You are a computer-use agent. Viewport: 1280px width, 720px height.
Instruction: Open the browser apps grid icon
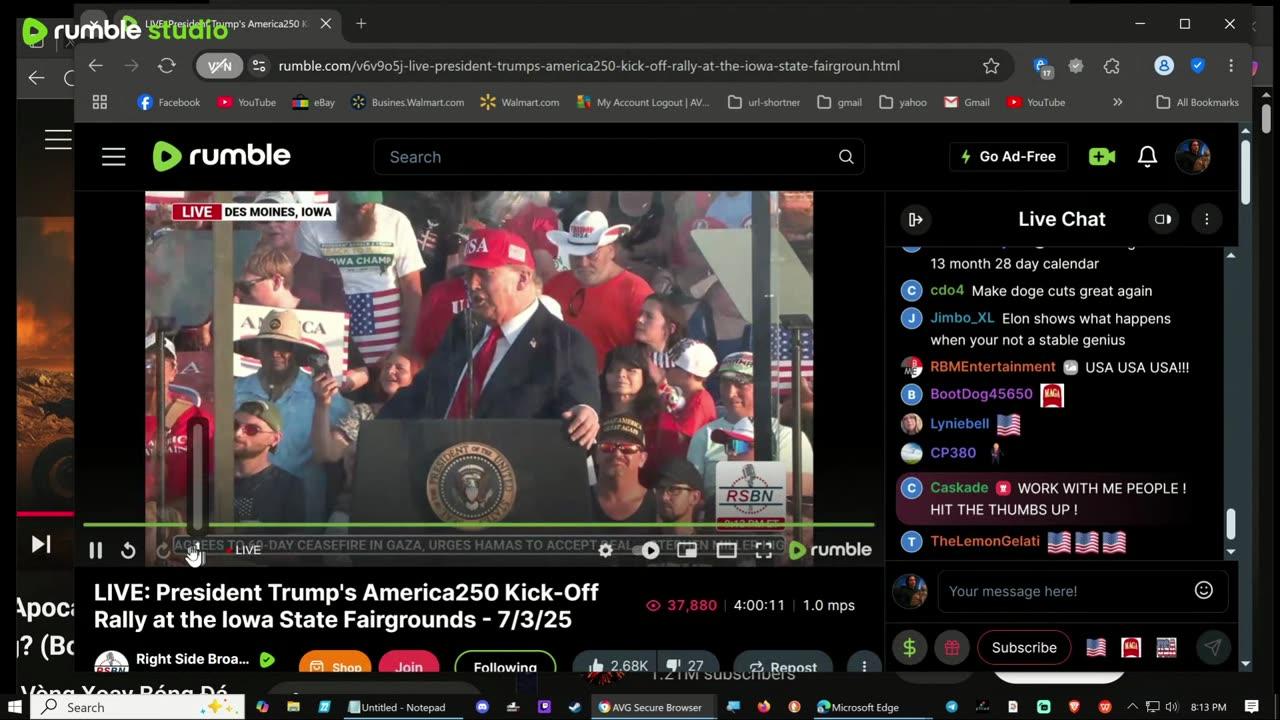pyautogui.click(x=100, y=102)
